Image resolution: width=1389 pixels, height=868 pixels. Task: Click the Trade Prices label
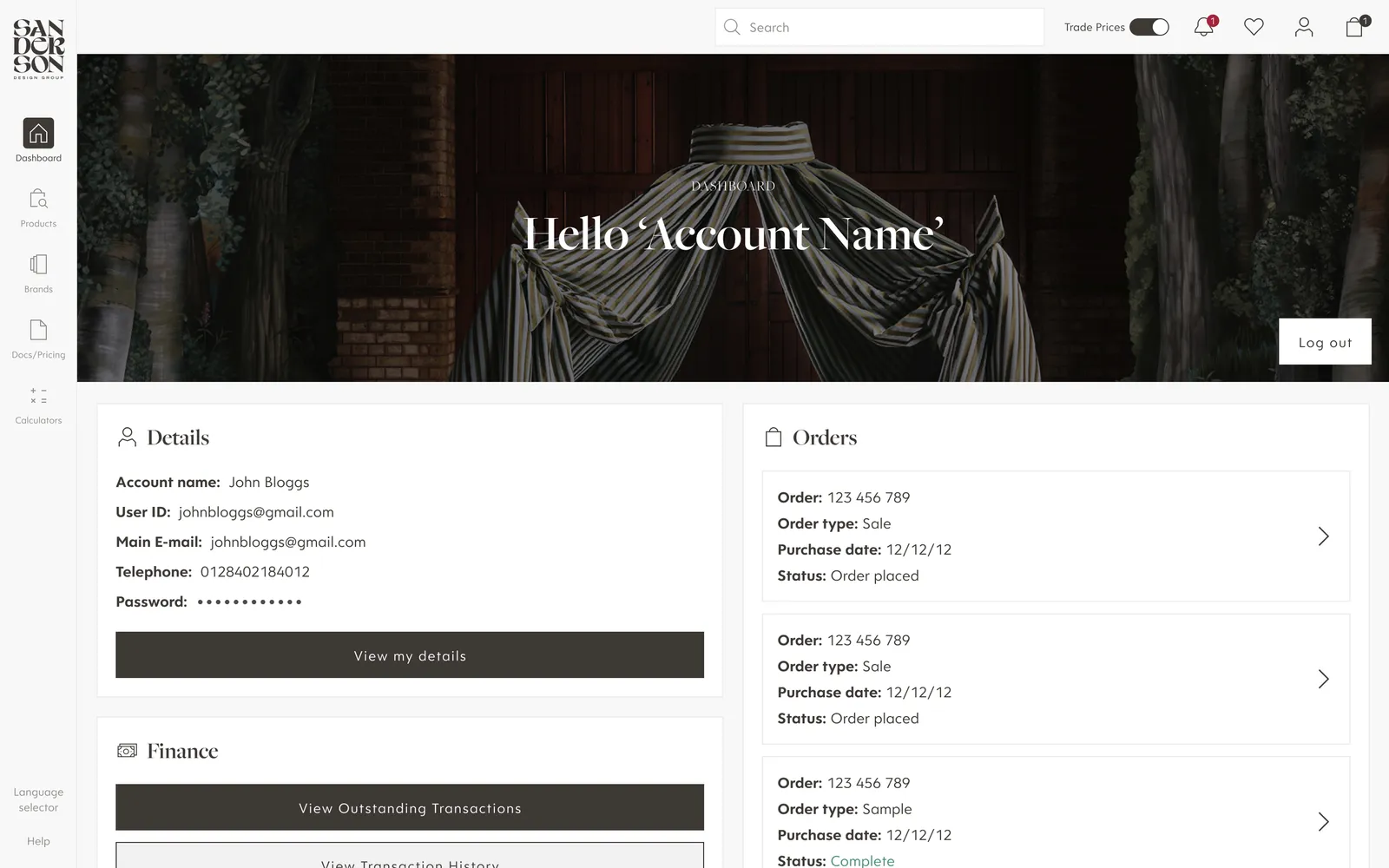1094,27
